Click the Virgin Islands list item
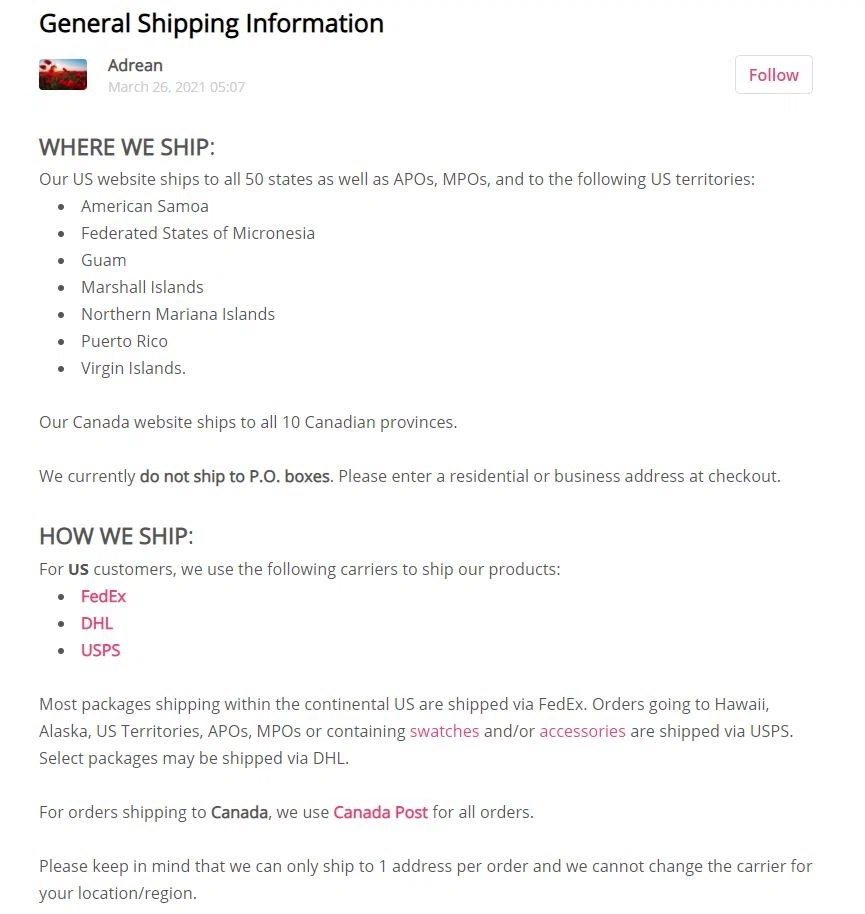 pos(133,368)
